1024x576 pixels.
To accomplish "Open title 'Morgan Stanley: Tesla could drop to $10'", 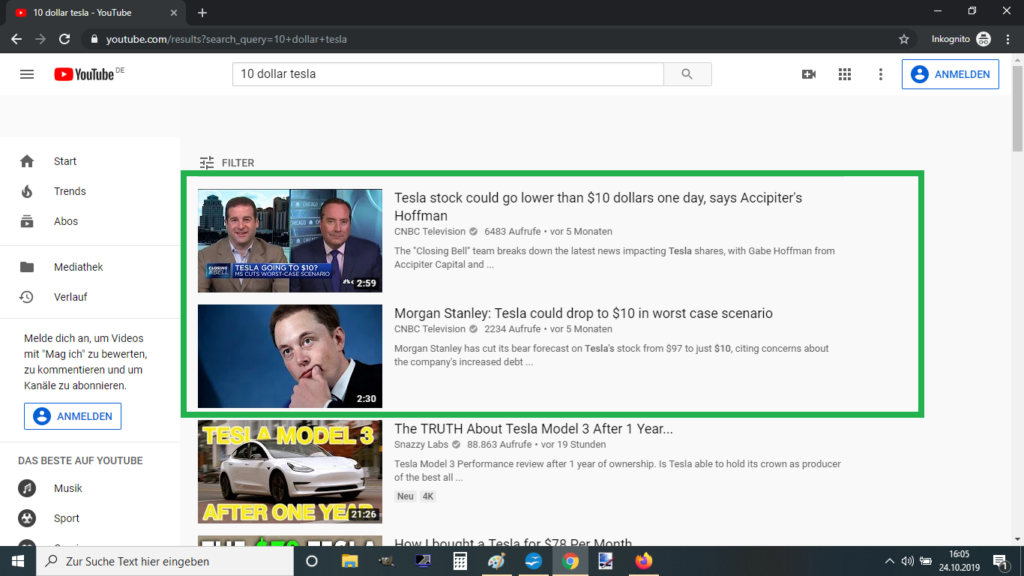I will click(583, 313).
